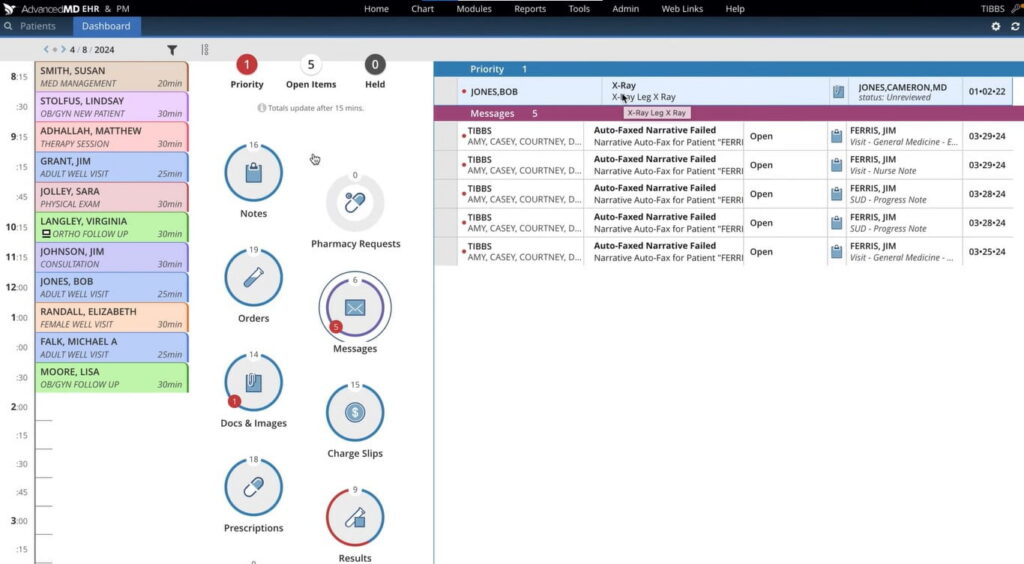
Task: Open STOLFUS, LINDSAY appointment
Action: [x=112, y=106]
